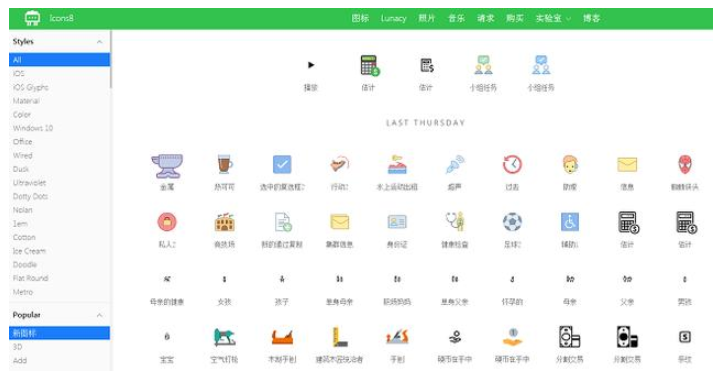Select the Nolan style filter
721x388 pixels.
(x=23, y=210)
